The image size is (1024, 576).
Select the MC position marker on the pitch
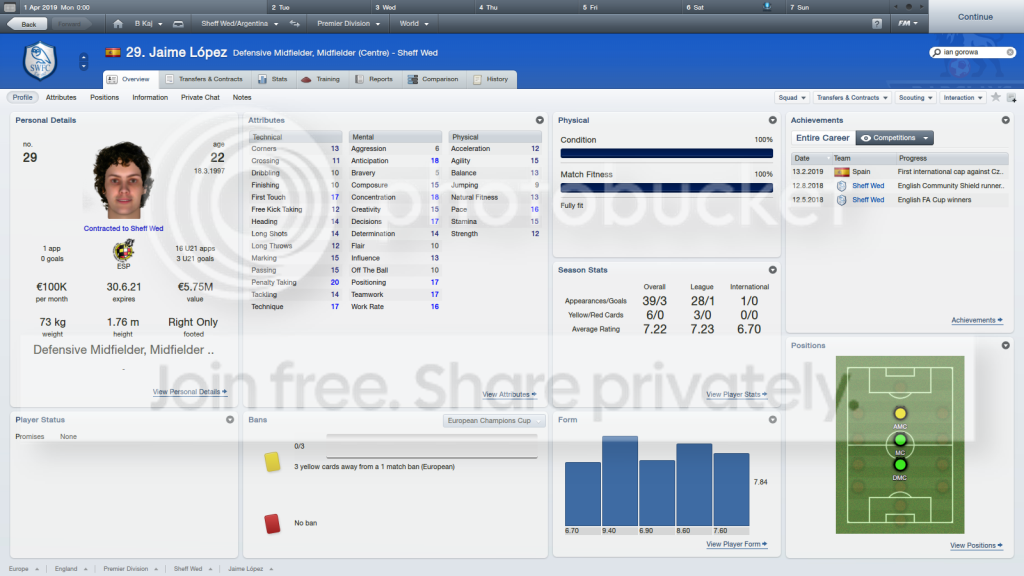point(900,440)
